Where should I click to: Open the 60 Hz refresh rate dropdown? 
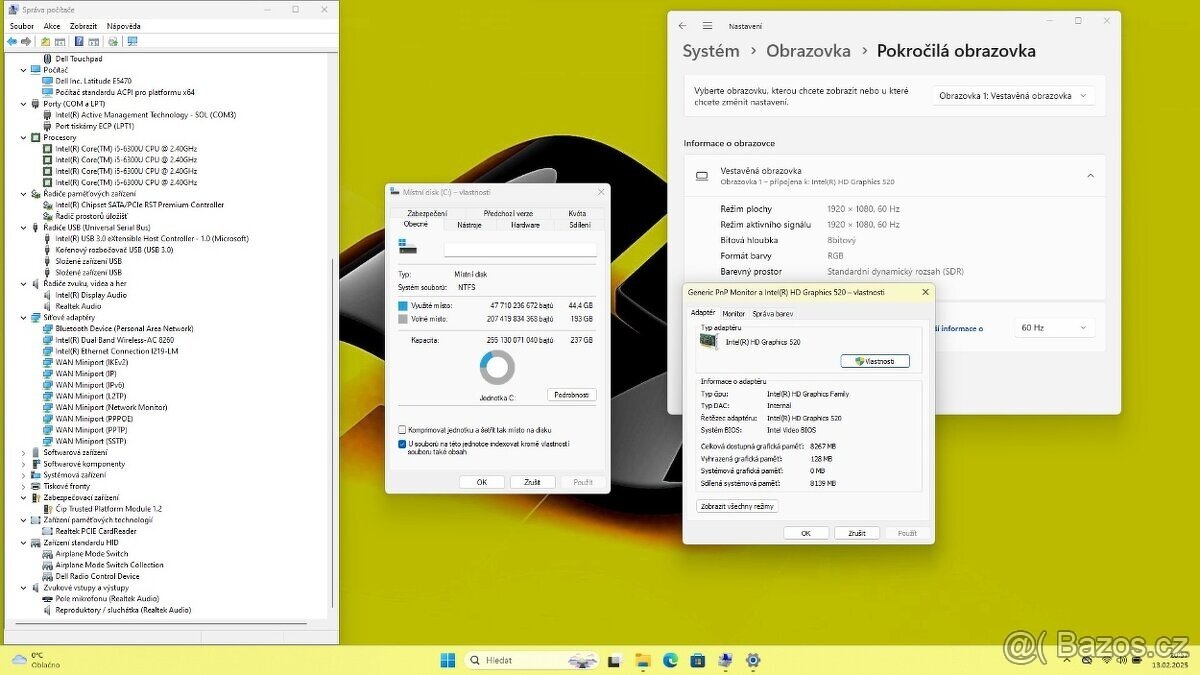point(1053,328)
